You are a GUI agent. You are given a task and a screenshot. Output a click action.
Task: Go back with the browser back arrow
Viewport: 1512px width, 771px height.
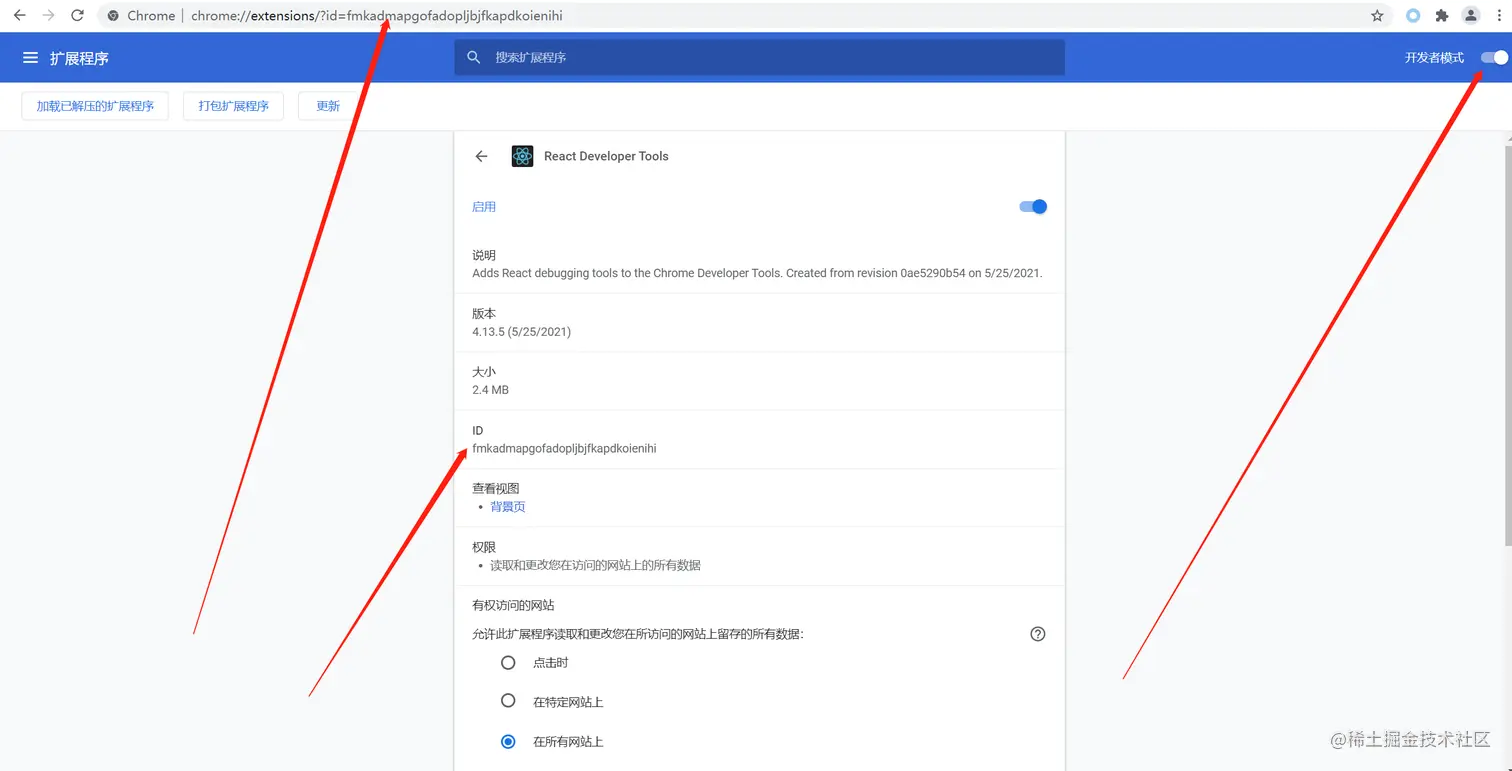tap(19, 16)
